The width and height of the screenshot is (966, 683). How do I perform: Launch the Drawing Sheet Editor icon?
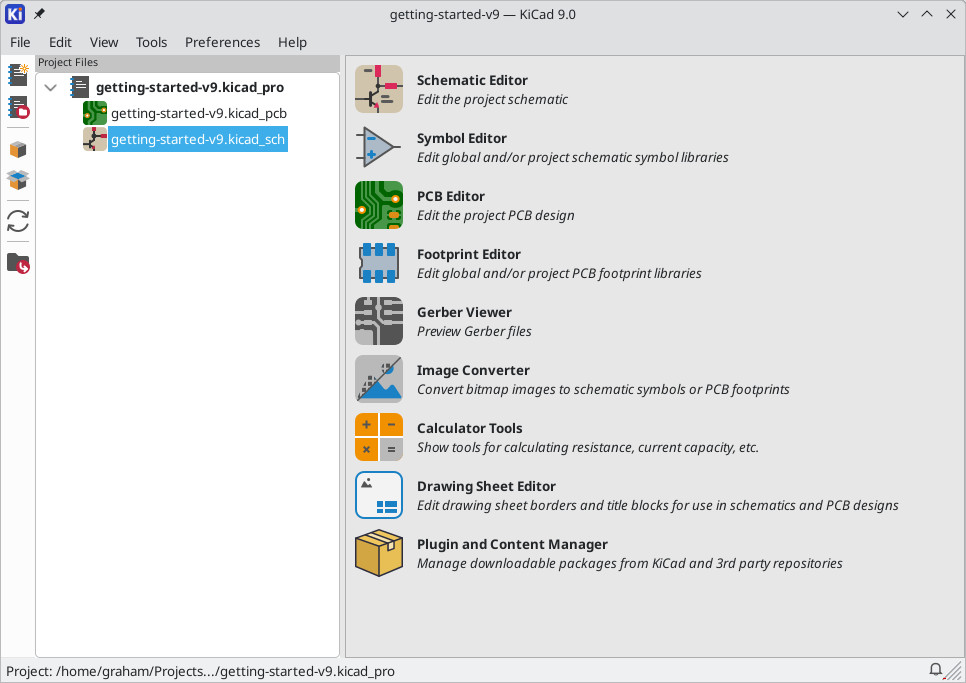coord(379,495)
